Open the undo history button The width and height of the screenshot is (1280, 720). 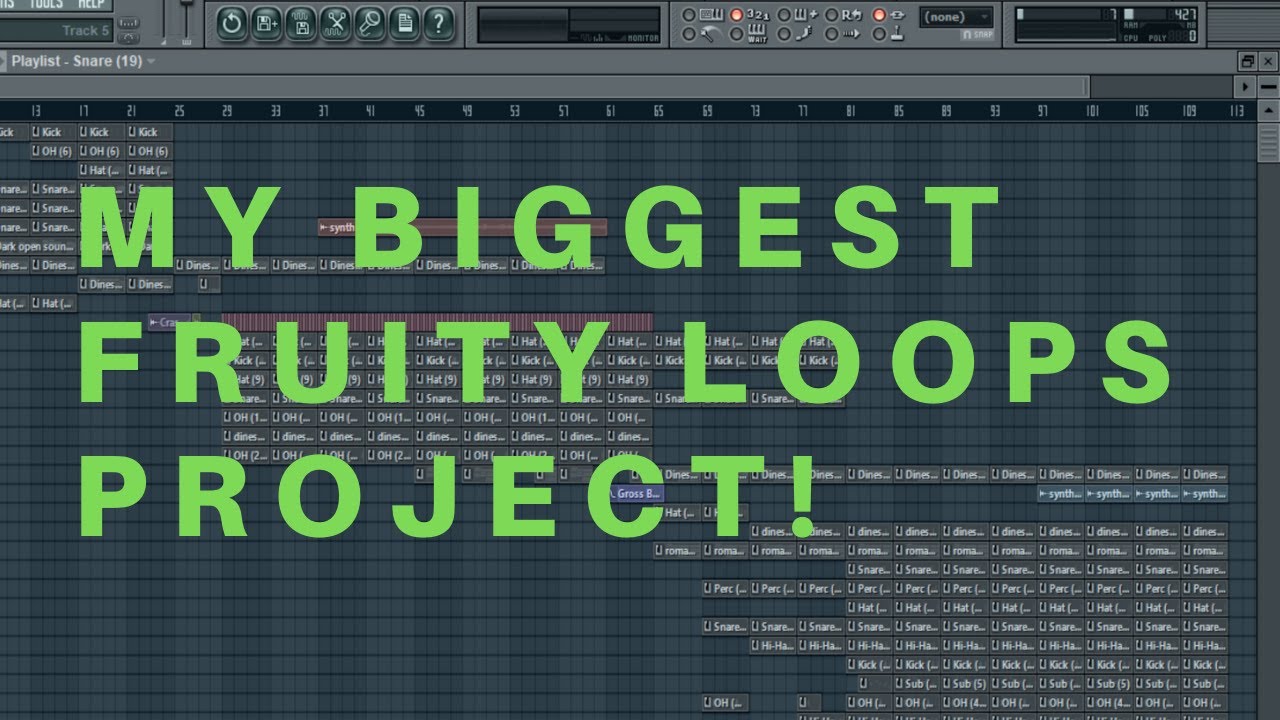[232, 23]
